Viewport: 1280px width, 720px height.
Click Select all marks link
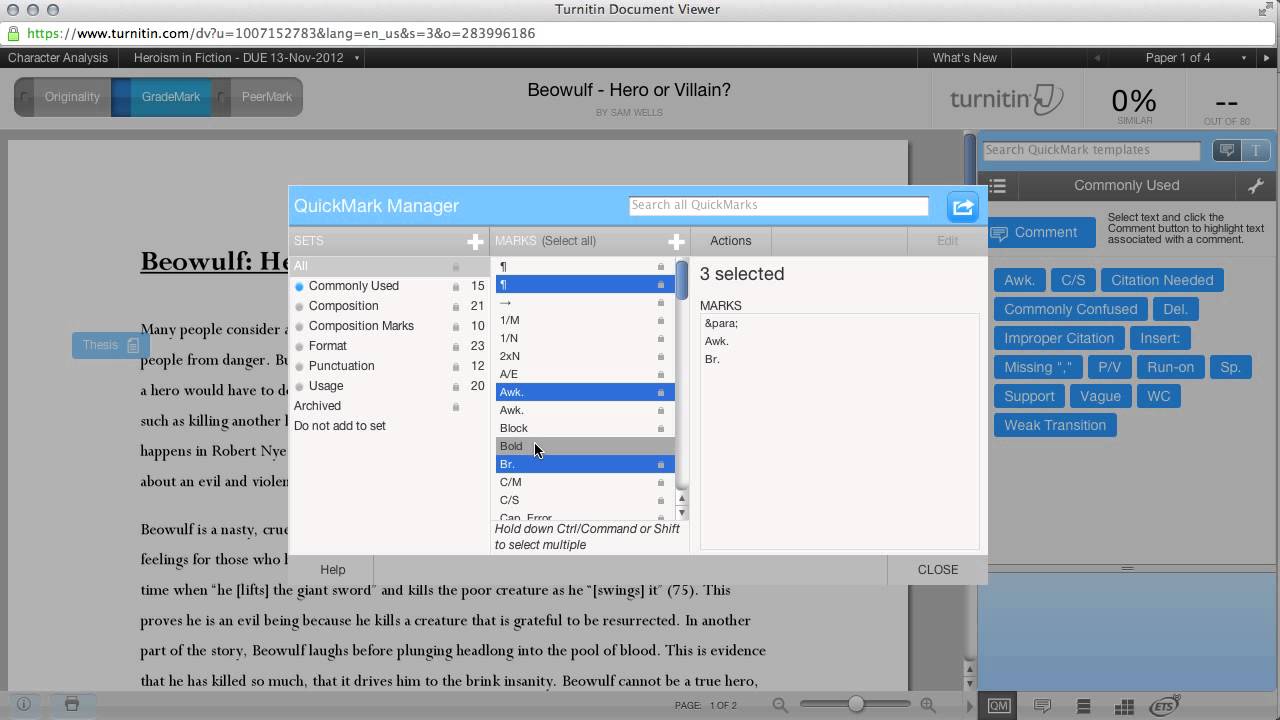pyautogui.click(x=569, y=241)
